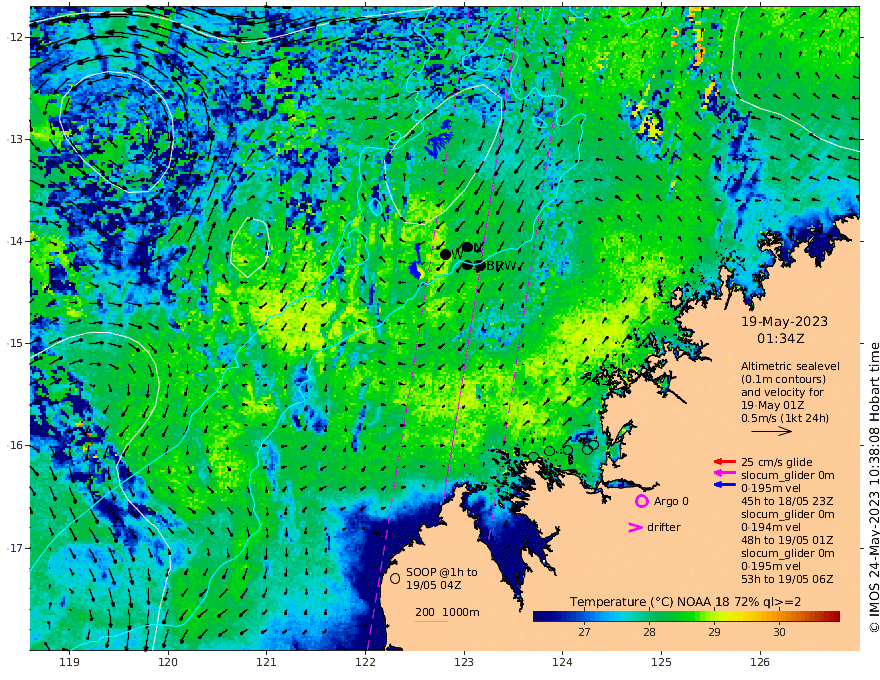Click longitude axis label 120

click(168, 662)
